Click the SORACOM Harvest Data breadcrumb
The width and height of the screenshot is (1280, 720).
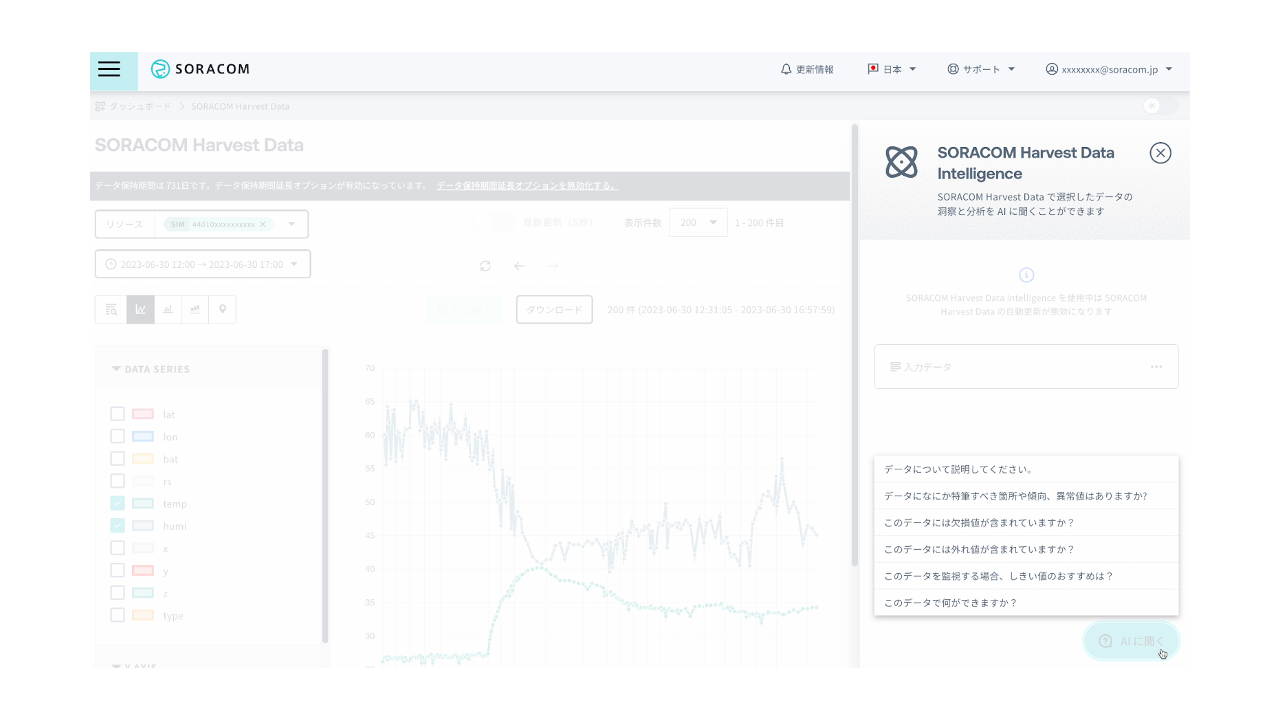(x=240, y=106)
